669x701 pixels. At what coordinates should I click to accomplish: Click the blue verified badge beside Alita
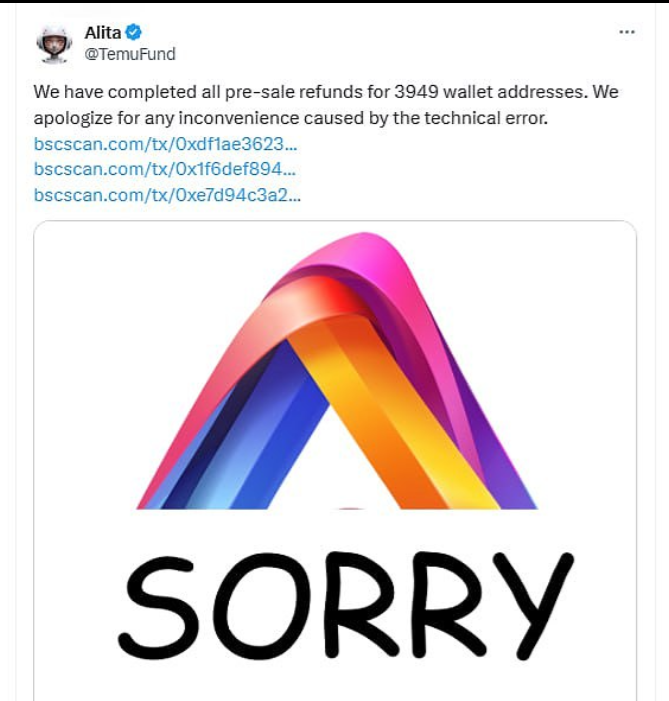(x=133, y=32)
